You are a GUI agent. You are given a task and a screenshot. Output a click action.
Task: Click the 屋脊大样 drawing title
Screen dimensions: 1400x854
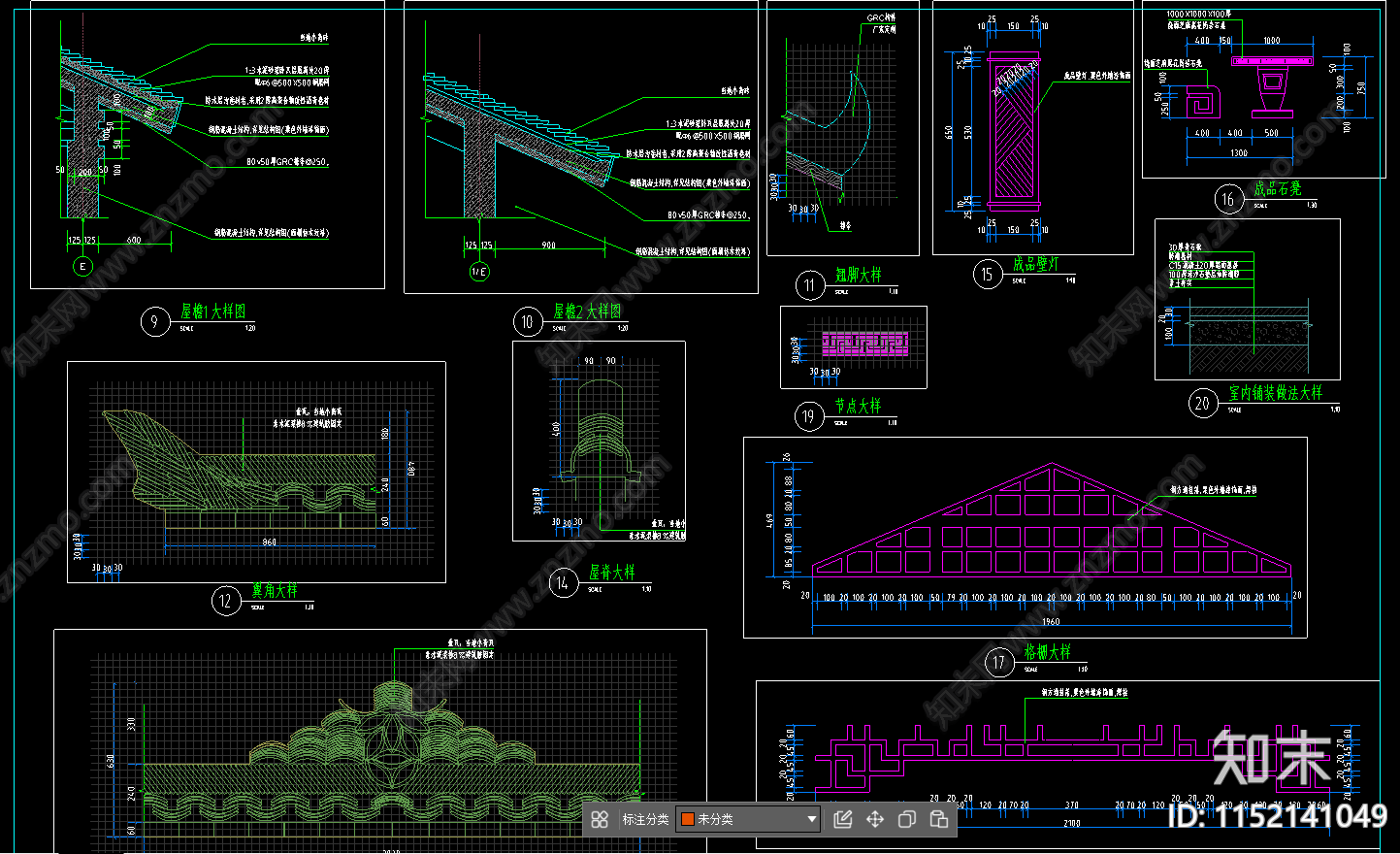[x=612, y=573]
